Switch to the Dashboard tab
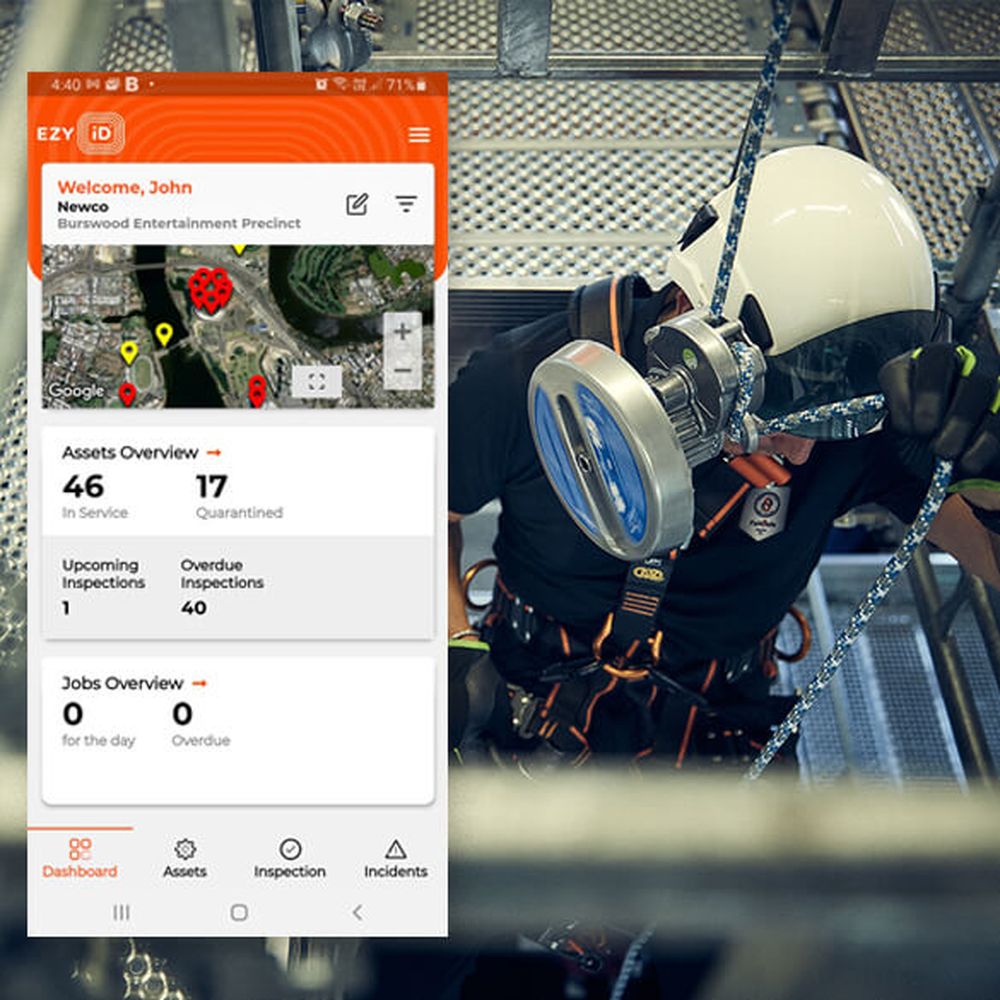 point(80,858)
